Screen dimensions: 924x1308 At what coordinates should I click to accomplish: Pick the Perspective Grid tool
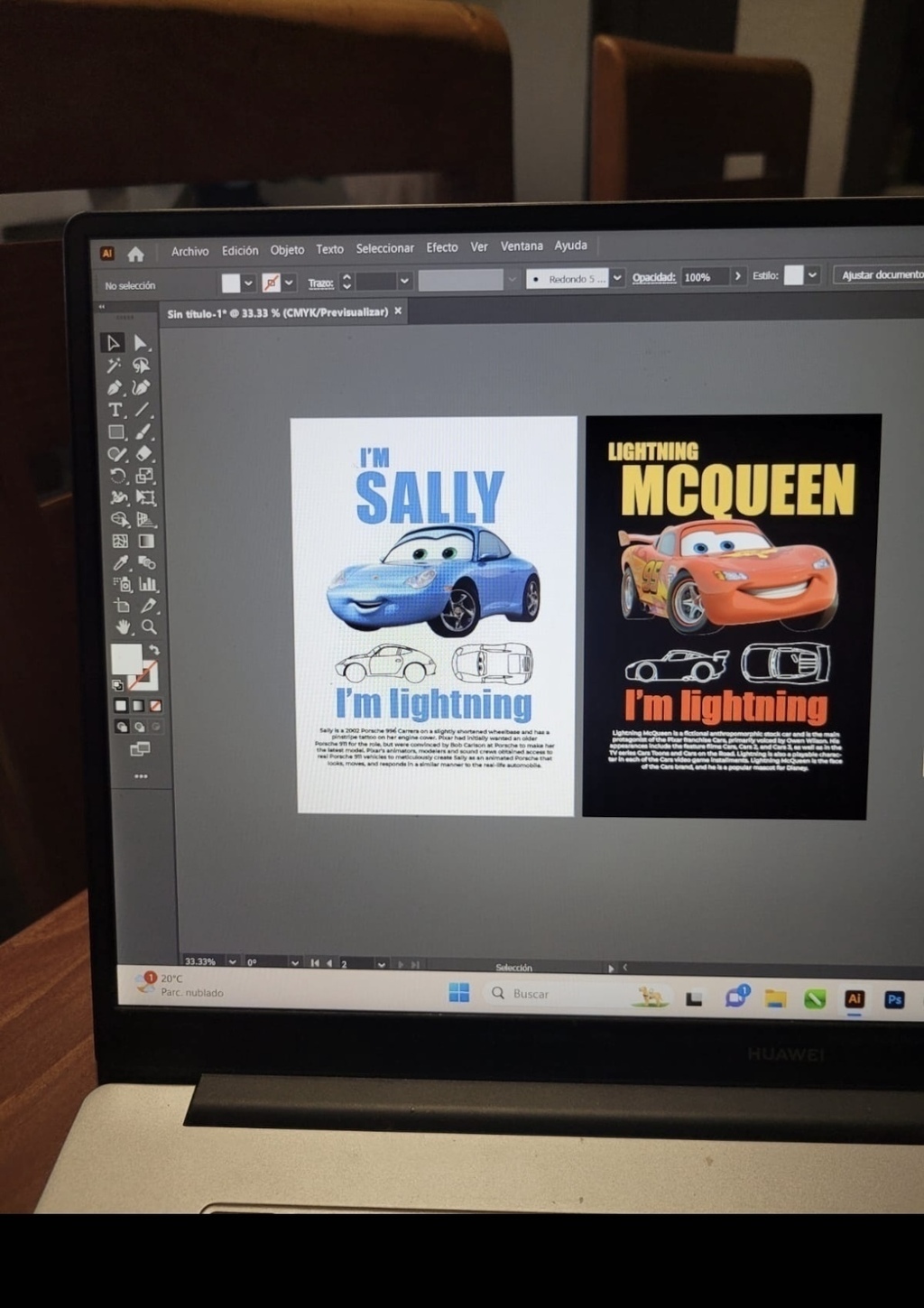point(146,519)
